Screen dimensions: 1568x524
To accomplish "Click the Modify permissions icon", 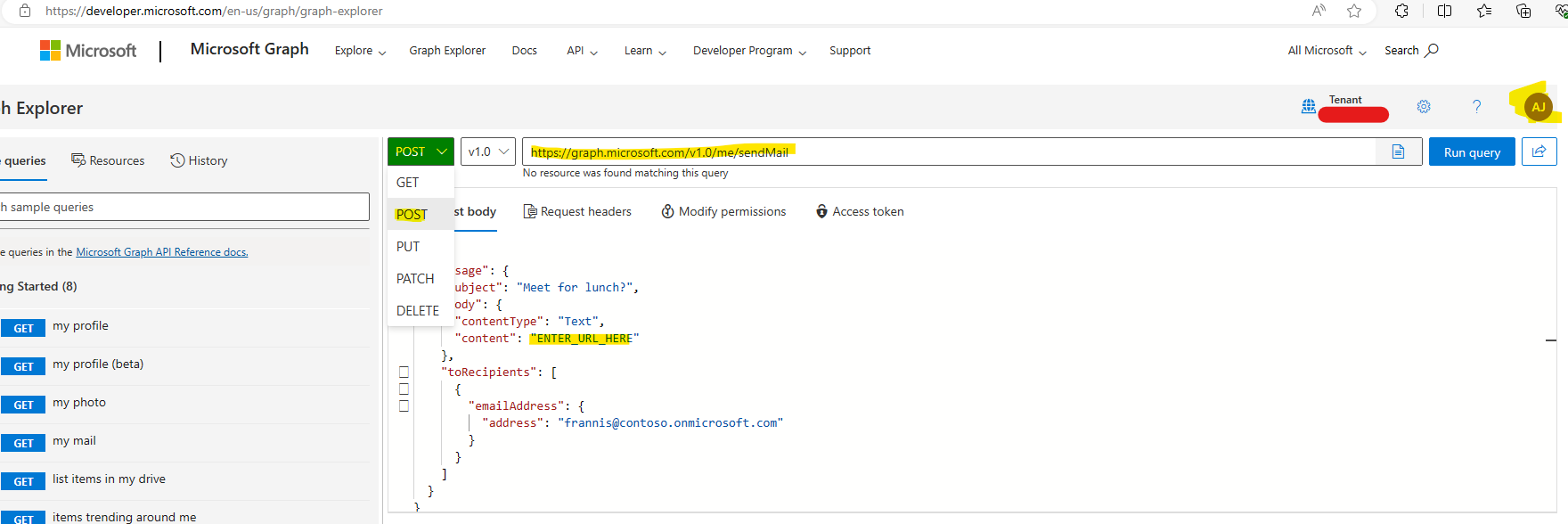I will pyautogui.click(x=667, y=211).
